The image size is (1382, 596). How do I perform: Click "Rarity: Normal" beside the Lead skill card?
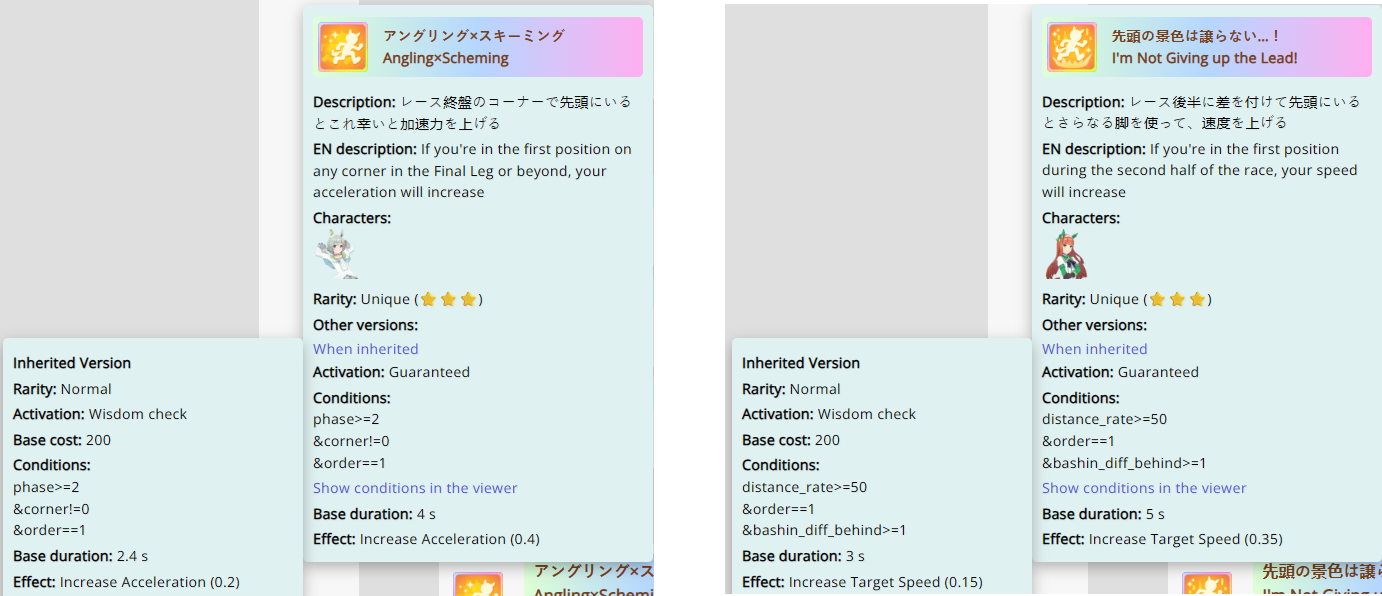(x=791, y=389)
